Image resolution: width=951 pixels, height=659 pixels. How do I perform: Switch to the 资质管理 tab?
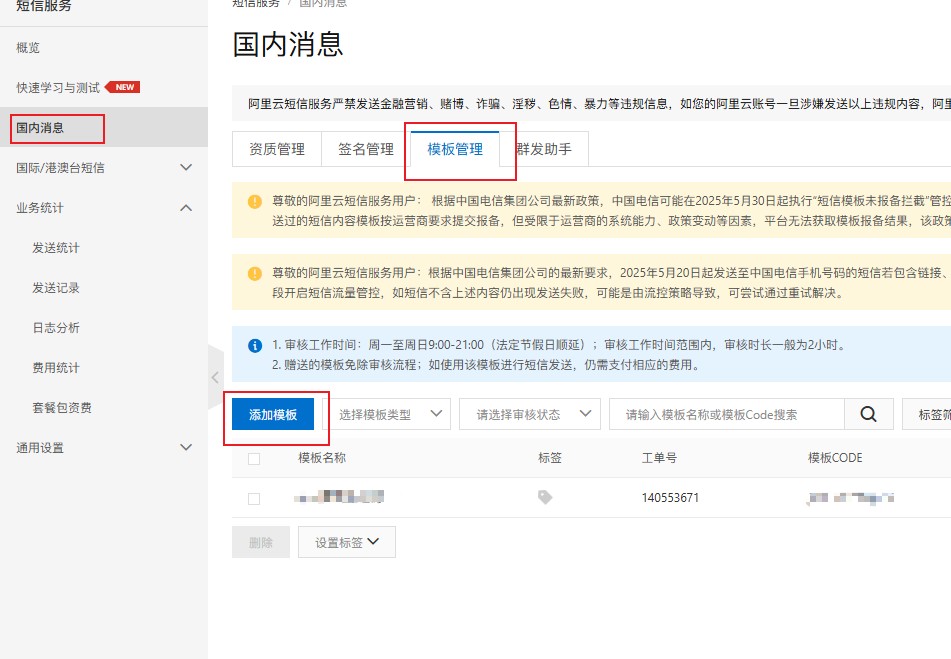click(277, 149)
